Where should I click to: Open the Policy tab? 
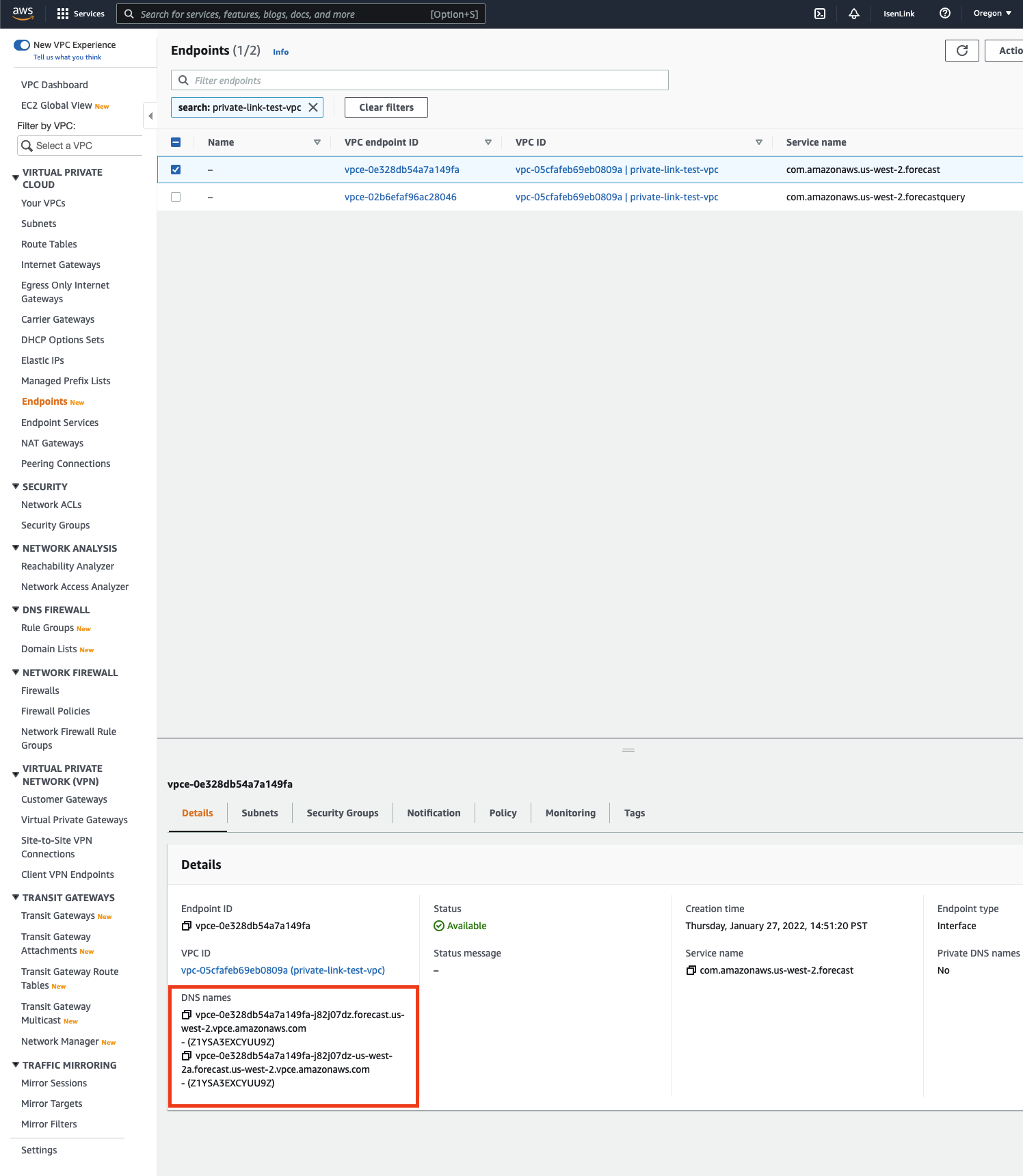pyautogui.click(x=503, y=813)
